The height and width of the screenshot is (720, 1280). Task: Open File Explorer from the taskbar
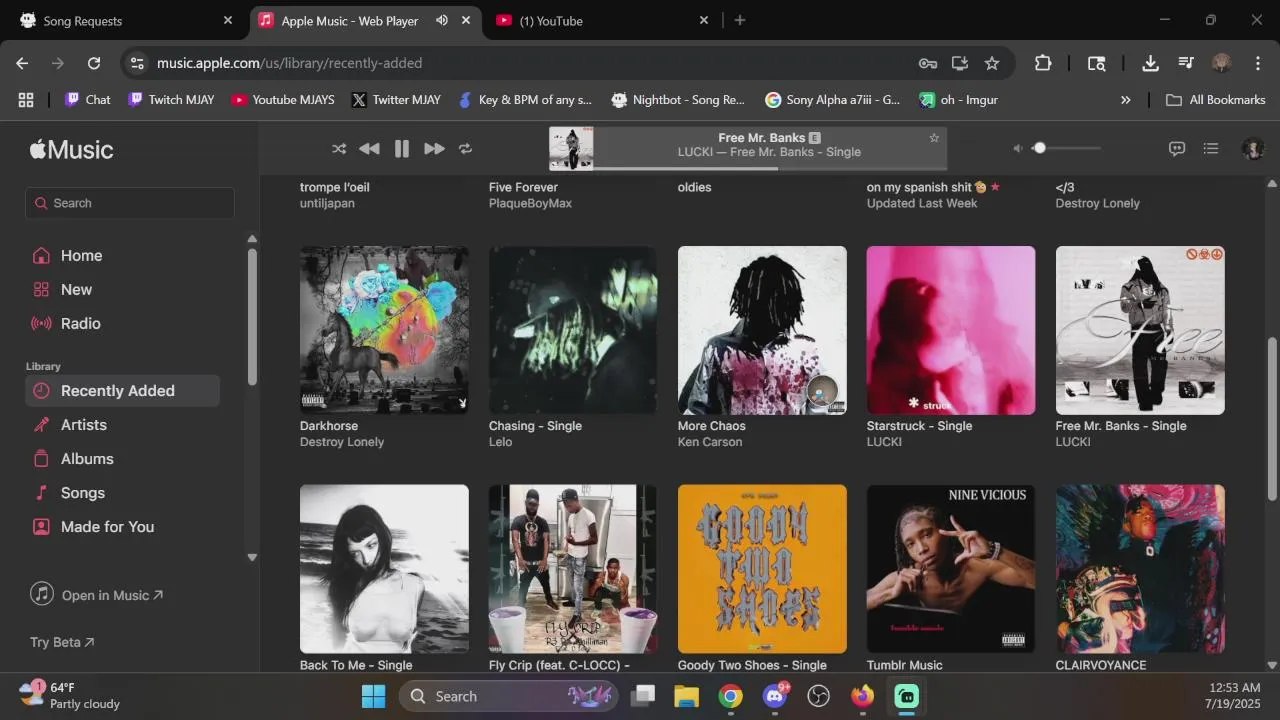tap(686, 696)
